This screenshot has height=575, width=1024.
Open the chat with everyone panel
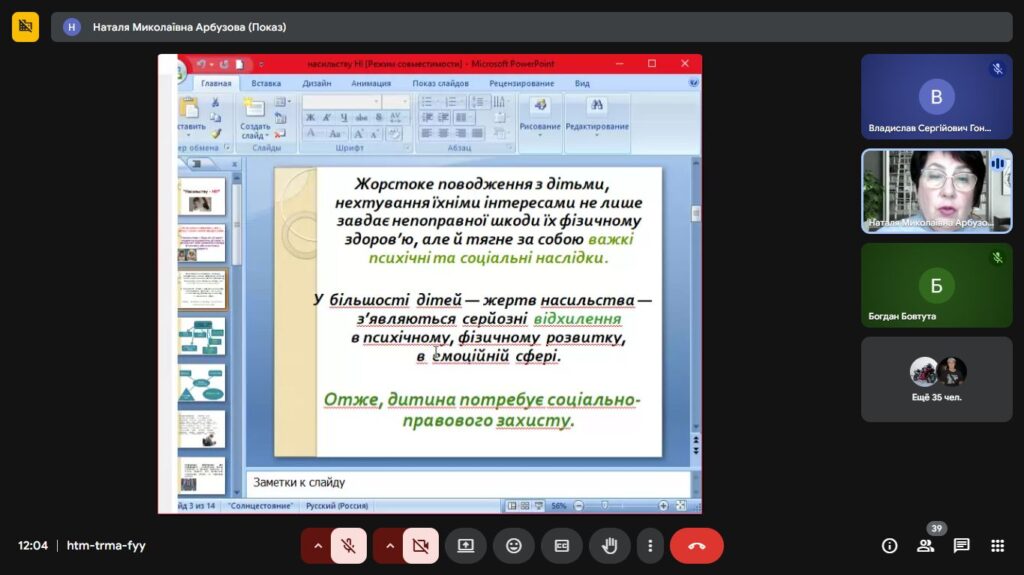(961, 546)
